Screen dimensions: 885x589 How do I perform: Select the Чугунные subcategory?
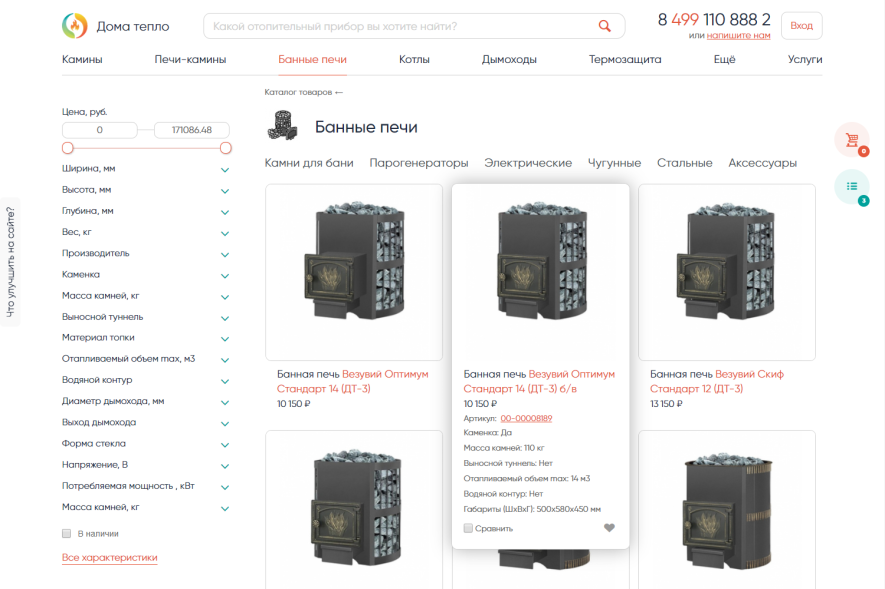pyautogui.click(x=614, y=163)
